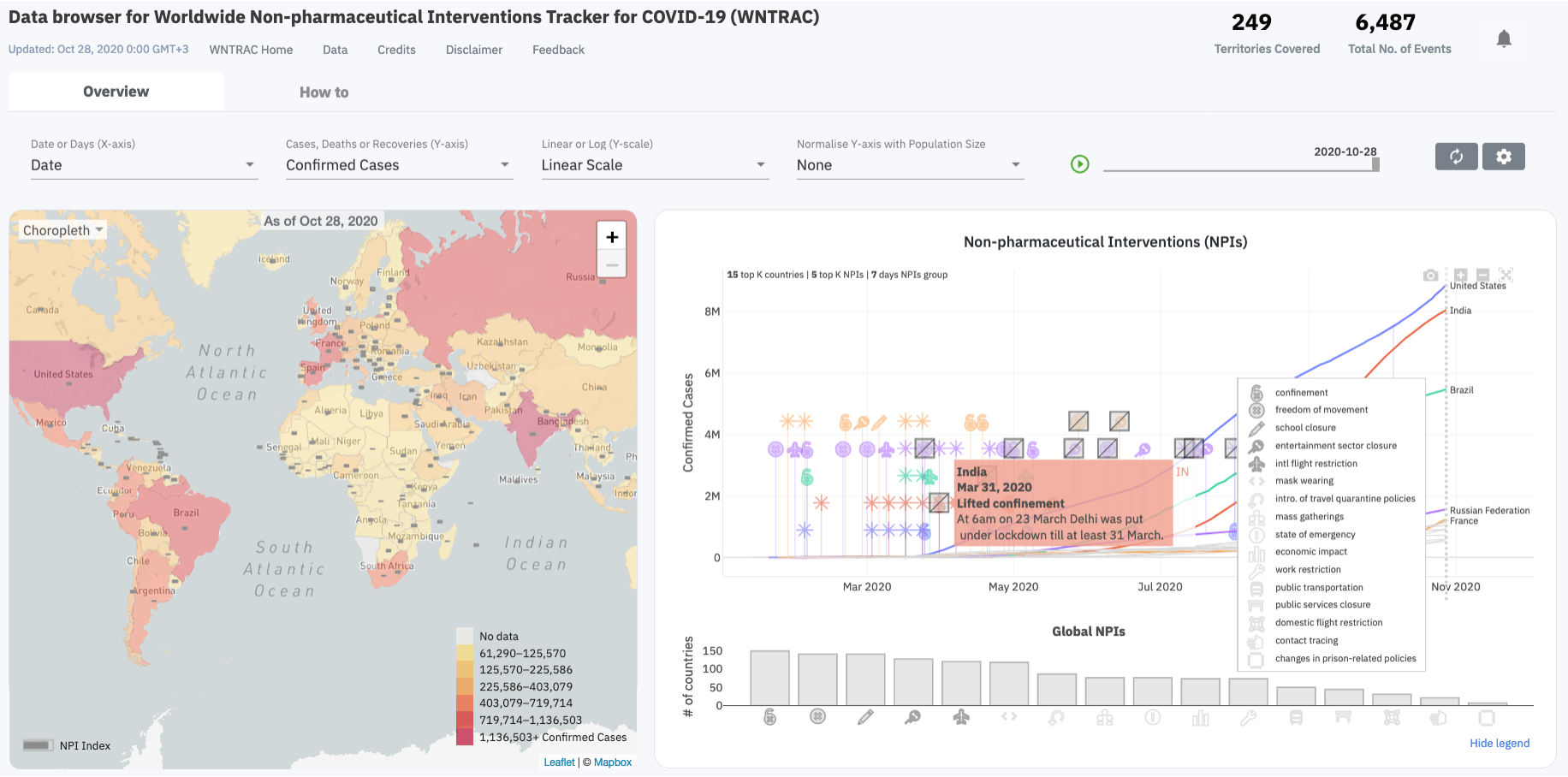
Task: Switch to the Overview tab
Action: pyautogui.click(x=116, y=92)
